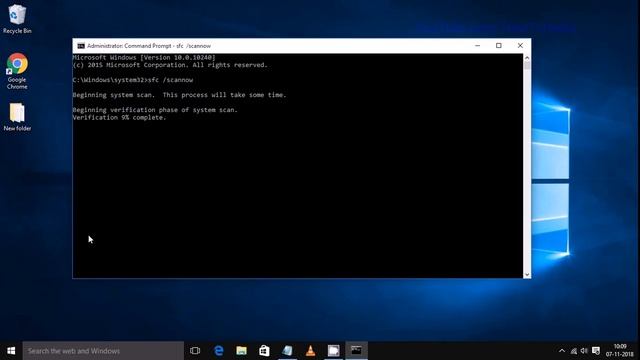Open the volume control tray icon
The width and height of the screenshot is (640, 360).
[x=584, y=351]
